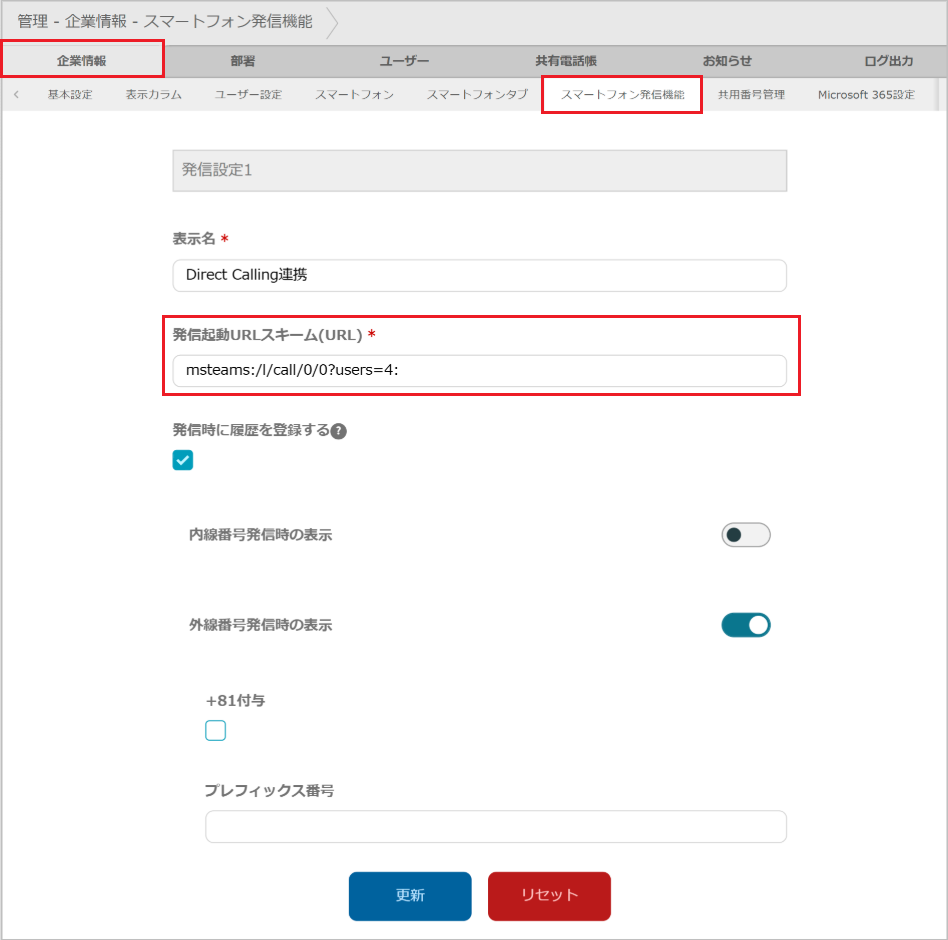Click the help icon beside 発信時に履歴を登録する
948x940 pixels.
point(339,431)
